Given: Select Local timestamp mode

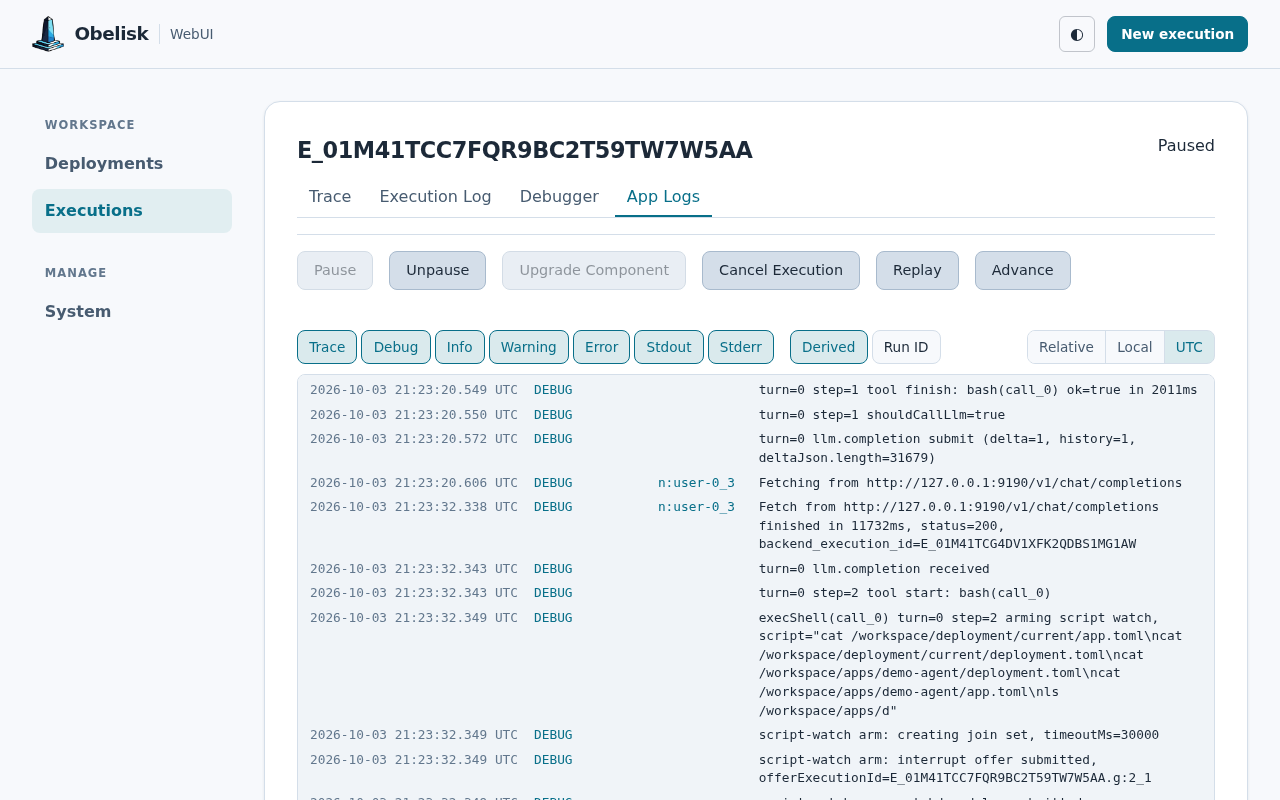Looking at the screenshot, I should pos(1135,347).
